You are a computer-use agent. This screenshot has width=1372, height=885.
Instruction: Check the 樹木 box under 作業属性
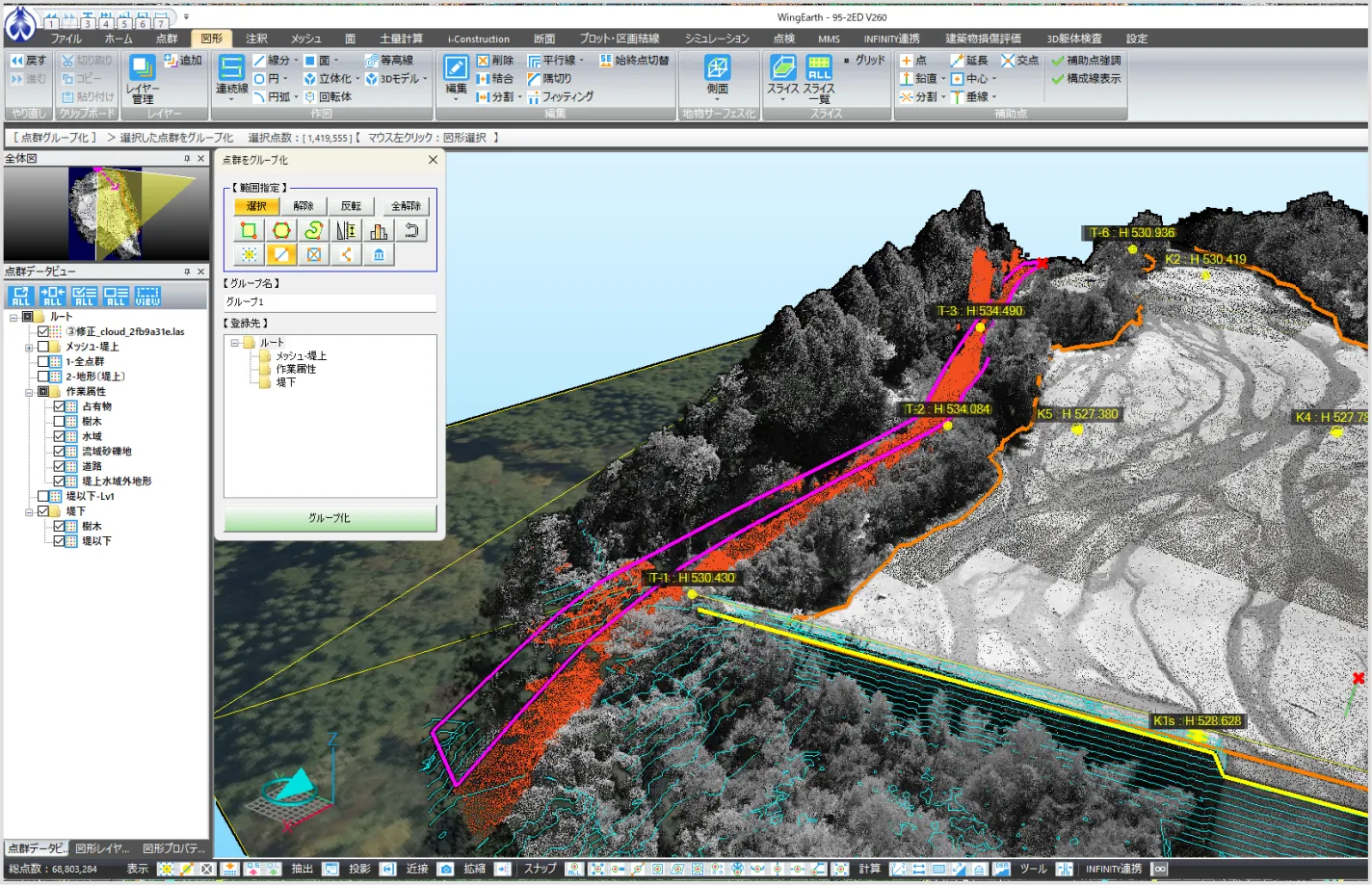(59, 422)
